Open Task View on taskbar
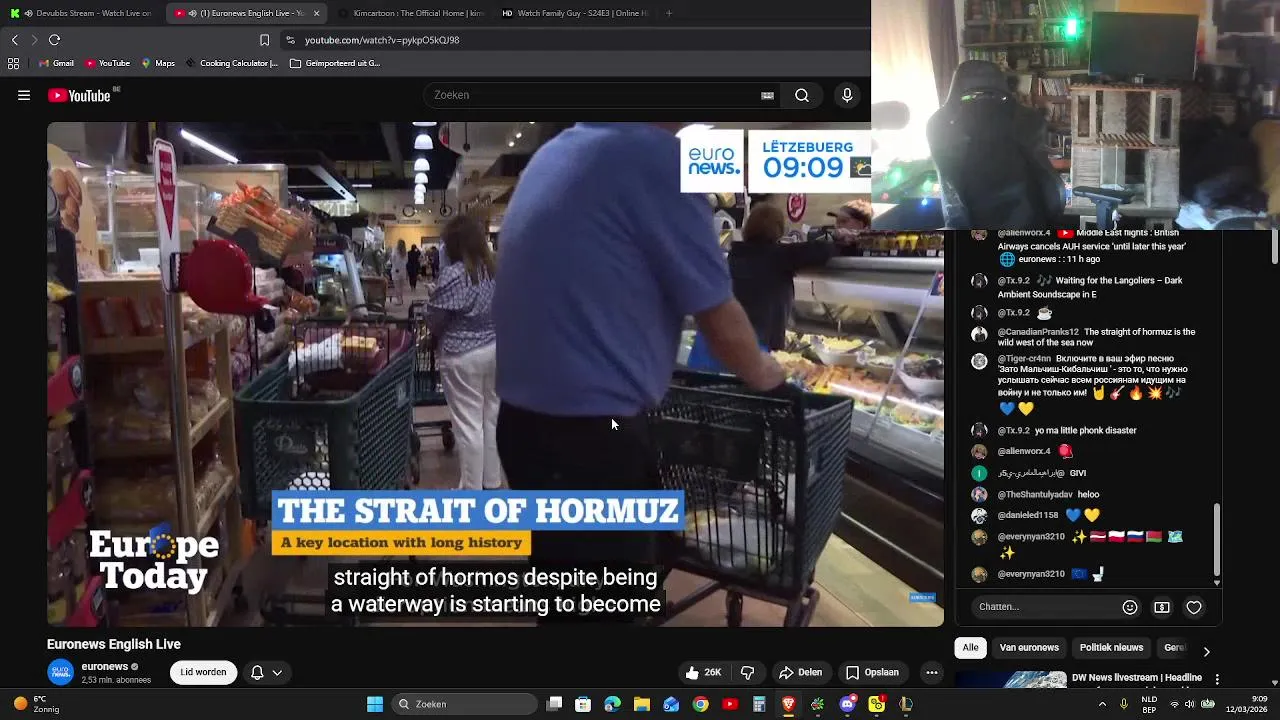 click(555, 704)
